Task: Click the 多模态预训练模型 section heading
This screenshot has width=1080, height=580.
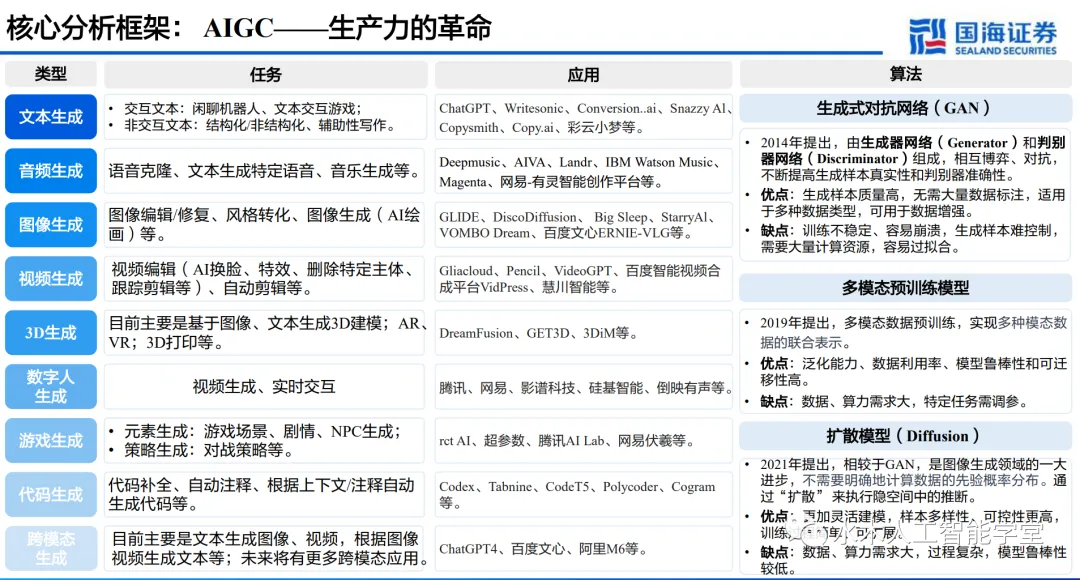Action: 905,288
